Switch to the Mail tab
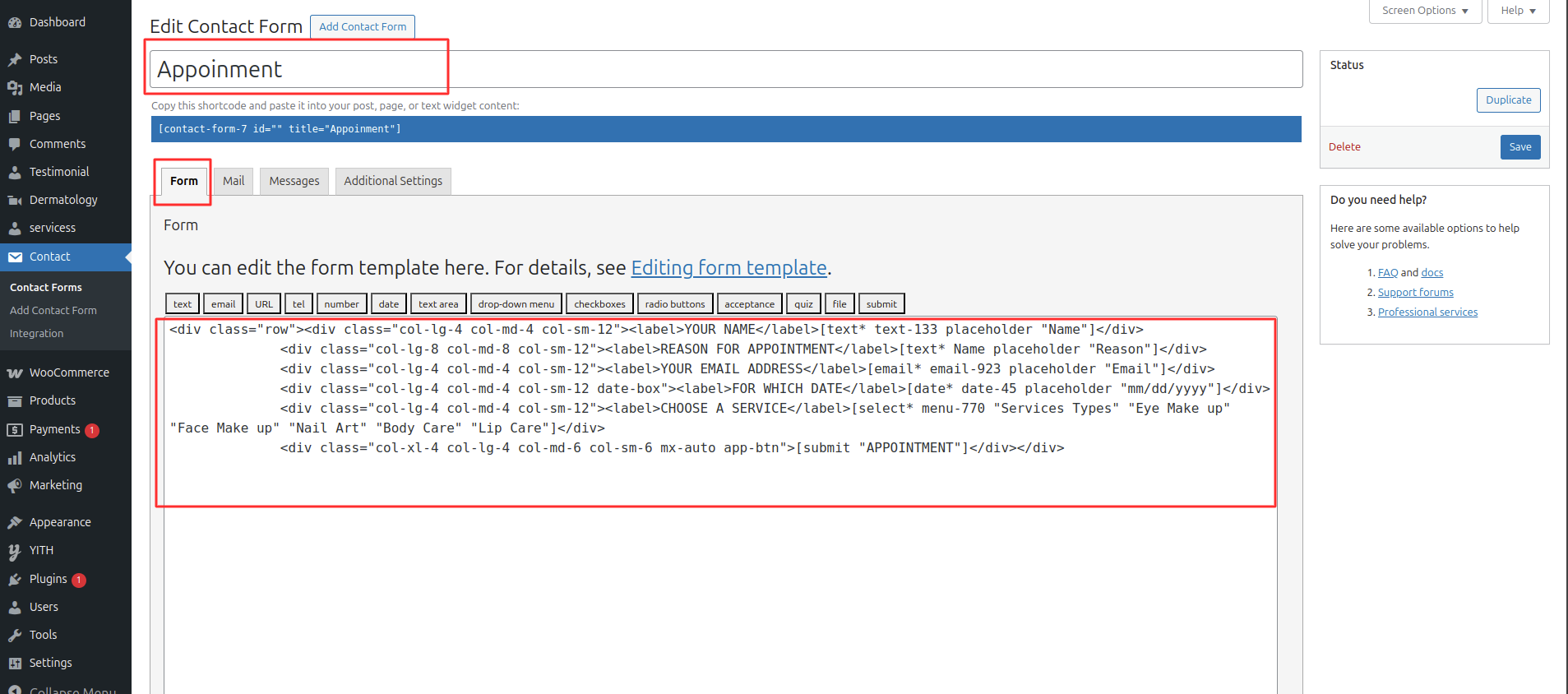Image resolution: width=1568 pixels, height=694 pixels. pyautogui.click(x=234, y=181)
